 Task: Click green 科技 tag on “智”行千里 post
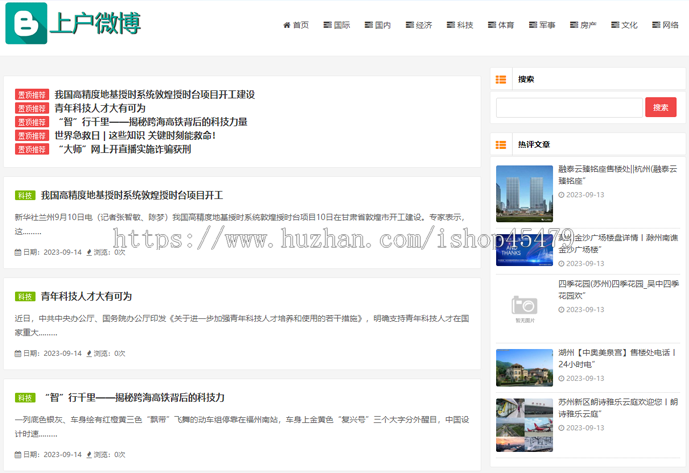pyautogui.click(x=25, y=397)
